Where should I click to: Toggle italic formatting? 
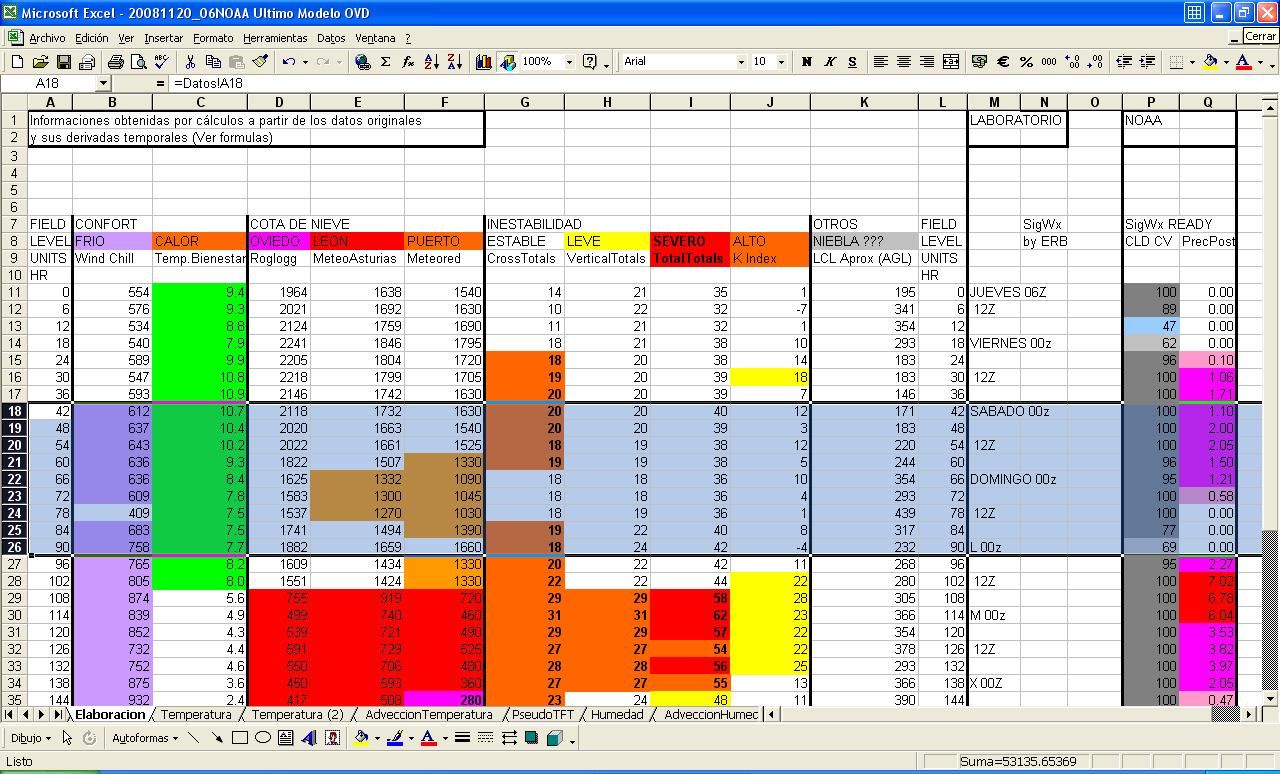829,61
